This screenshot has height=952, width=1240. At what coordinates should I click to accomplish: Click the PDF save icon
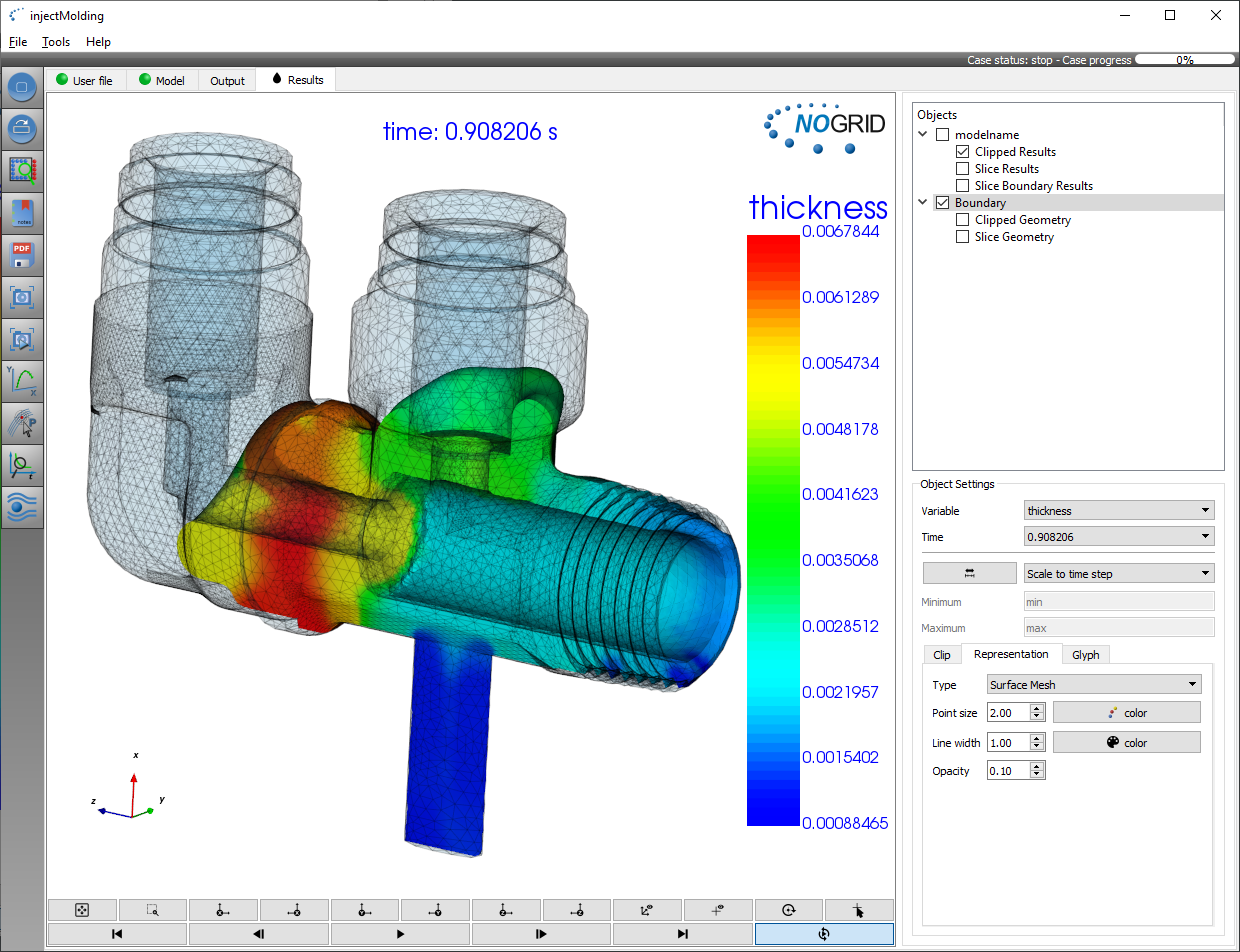(x=22, y=255)
